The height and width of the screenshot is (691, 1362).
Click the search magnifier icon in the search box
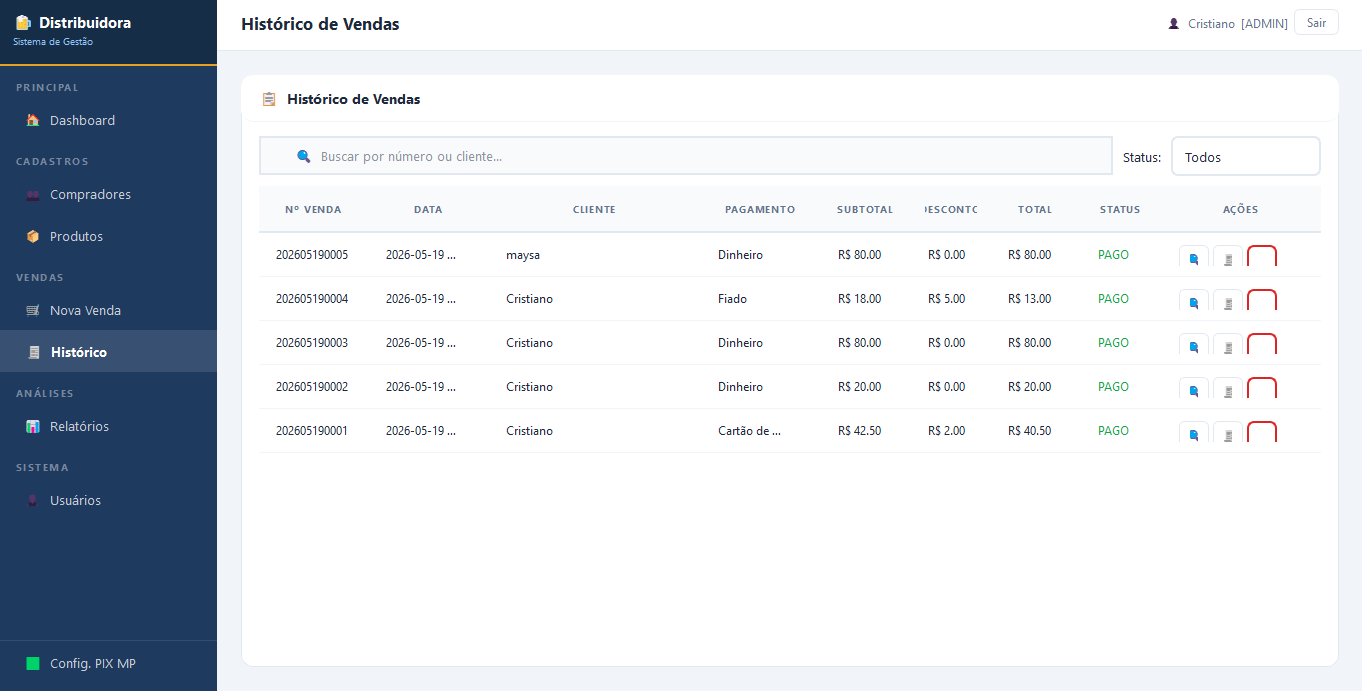[x=304, y=156]
